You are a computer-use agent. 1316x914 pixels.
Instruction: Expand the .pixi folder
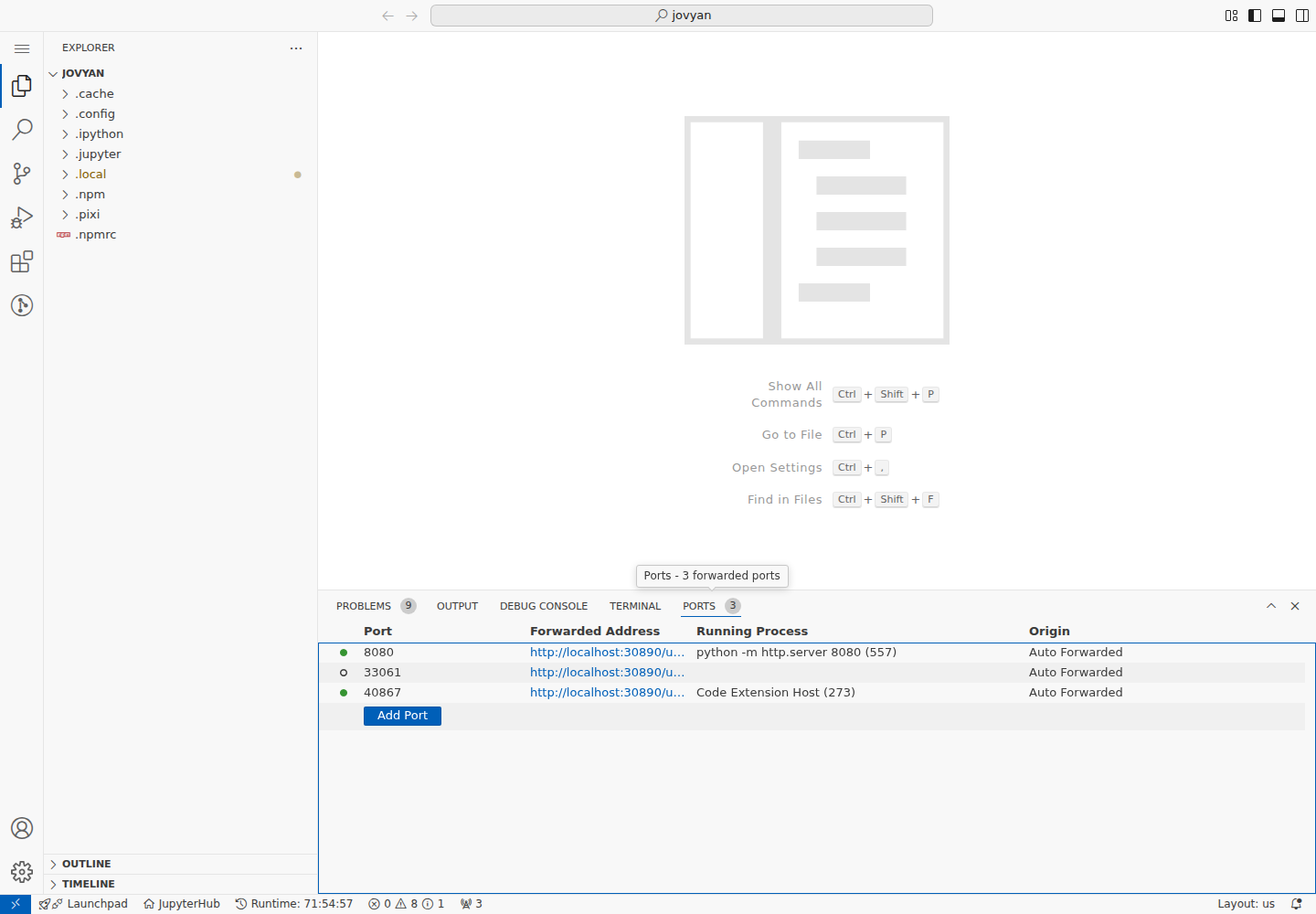coord(180,214)
